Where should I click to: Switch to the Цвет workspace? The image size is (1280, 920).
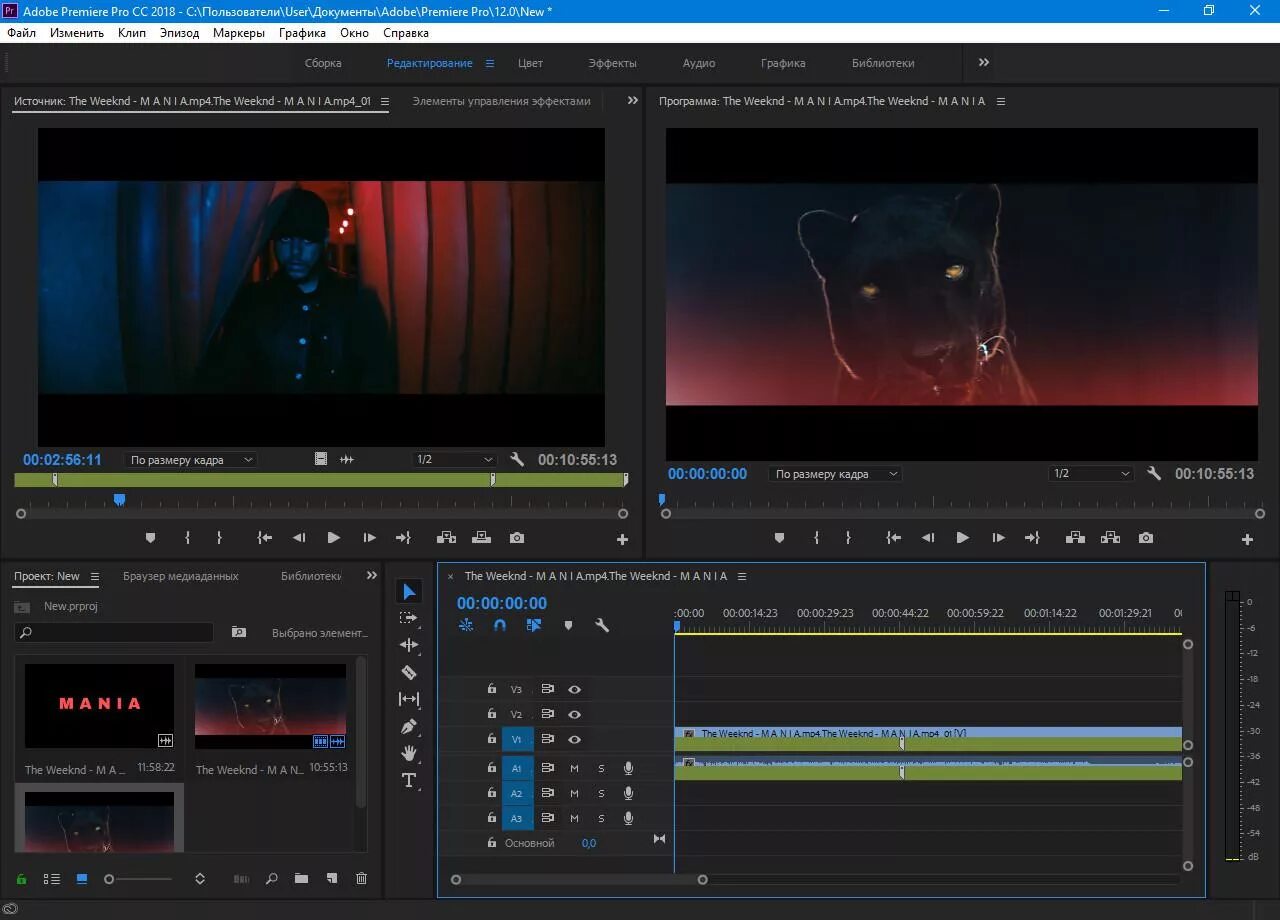coord(530,62)
